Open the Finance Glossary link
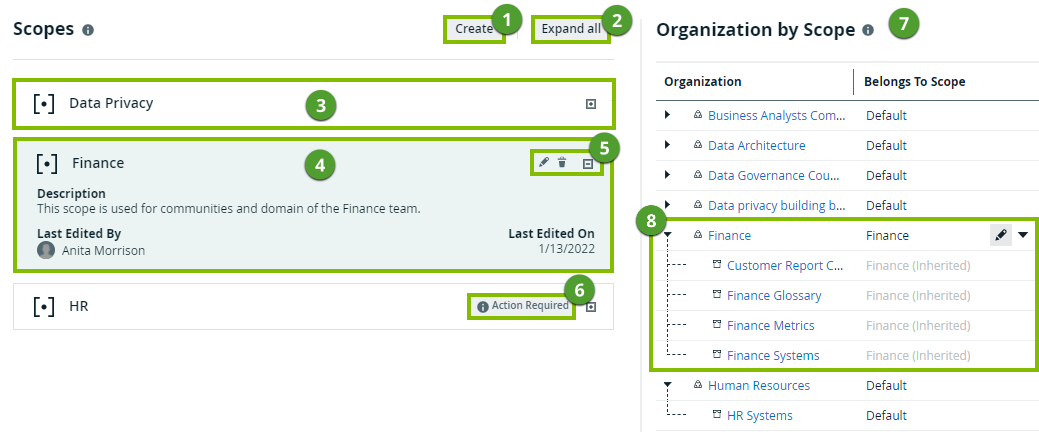 point(774,295)
